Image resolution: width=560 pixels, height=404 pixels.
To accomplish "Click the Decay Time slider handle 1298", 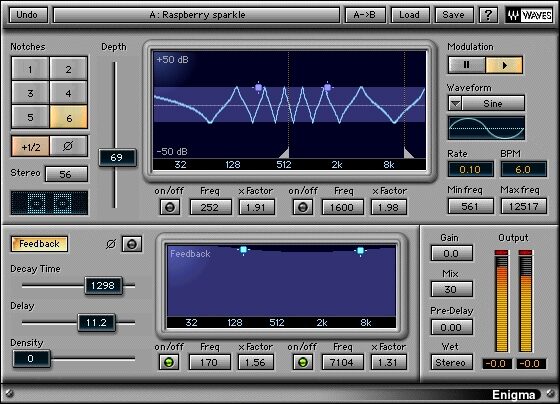I will (103, 285).
